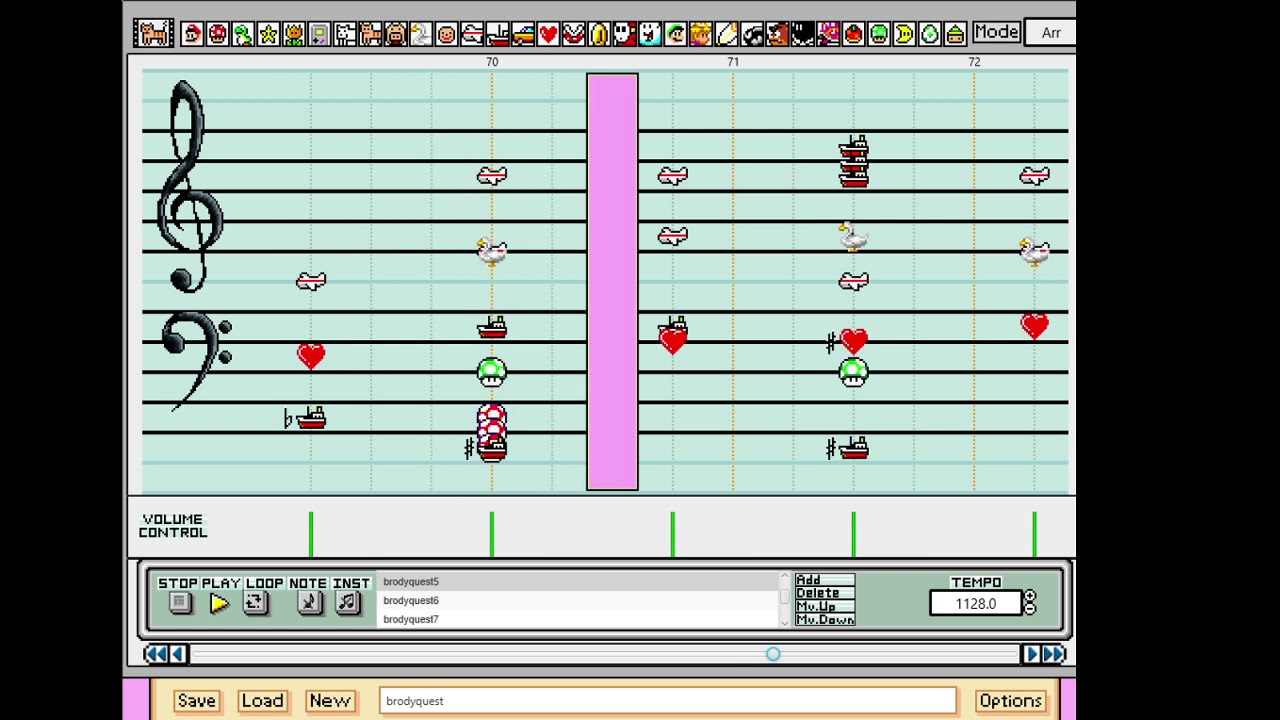Pick the yellow star instrument
Image resolution: width=1280 pixels, height=720 pixels.
click(268, 34)
